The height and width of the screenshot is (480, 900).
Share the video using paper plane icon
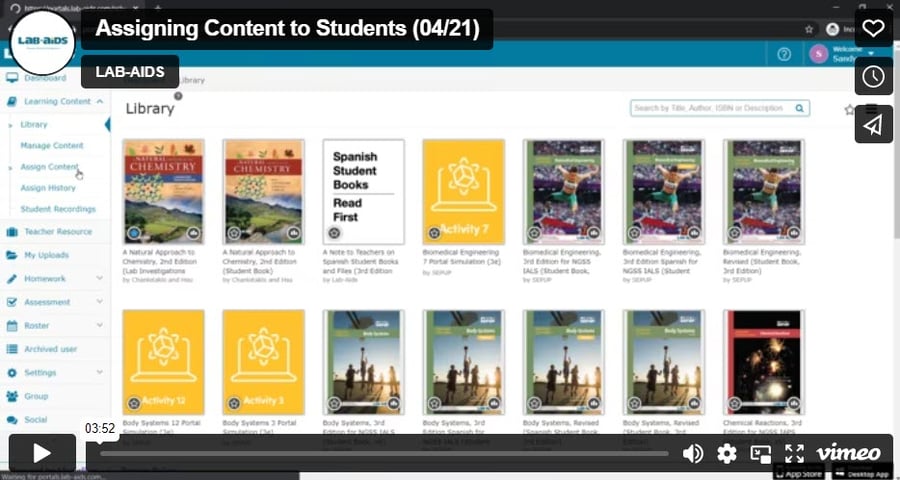pos(873,124)
